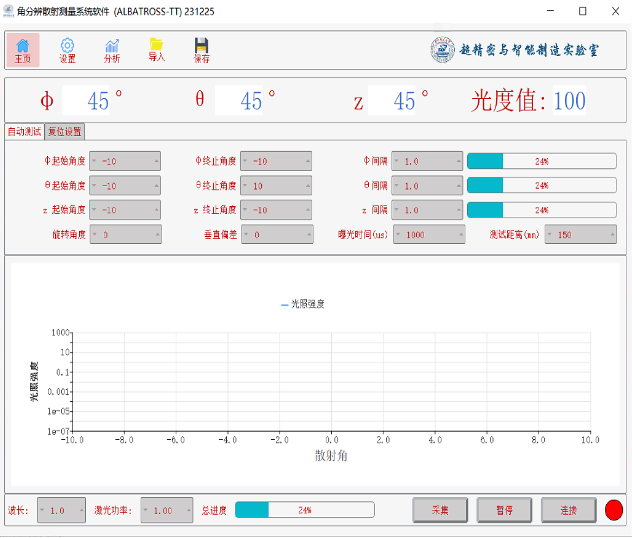Click the θ angle value field
This screenshot has height=538, width=632.
tap(239, 100)
